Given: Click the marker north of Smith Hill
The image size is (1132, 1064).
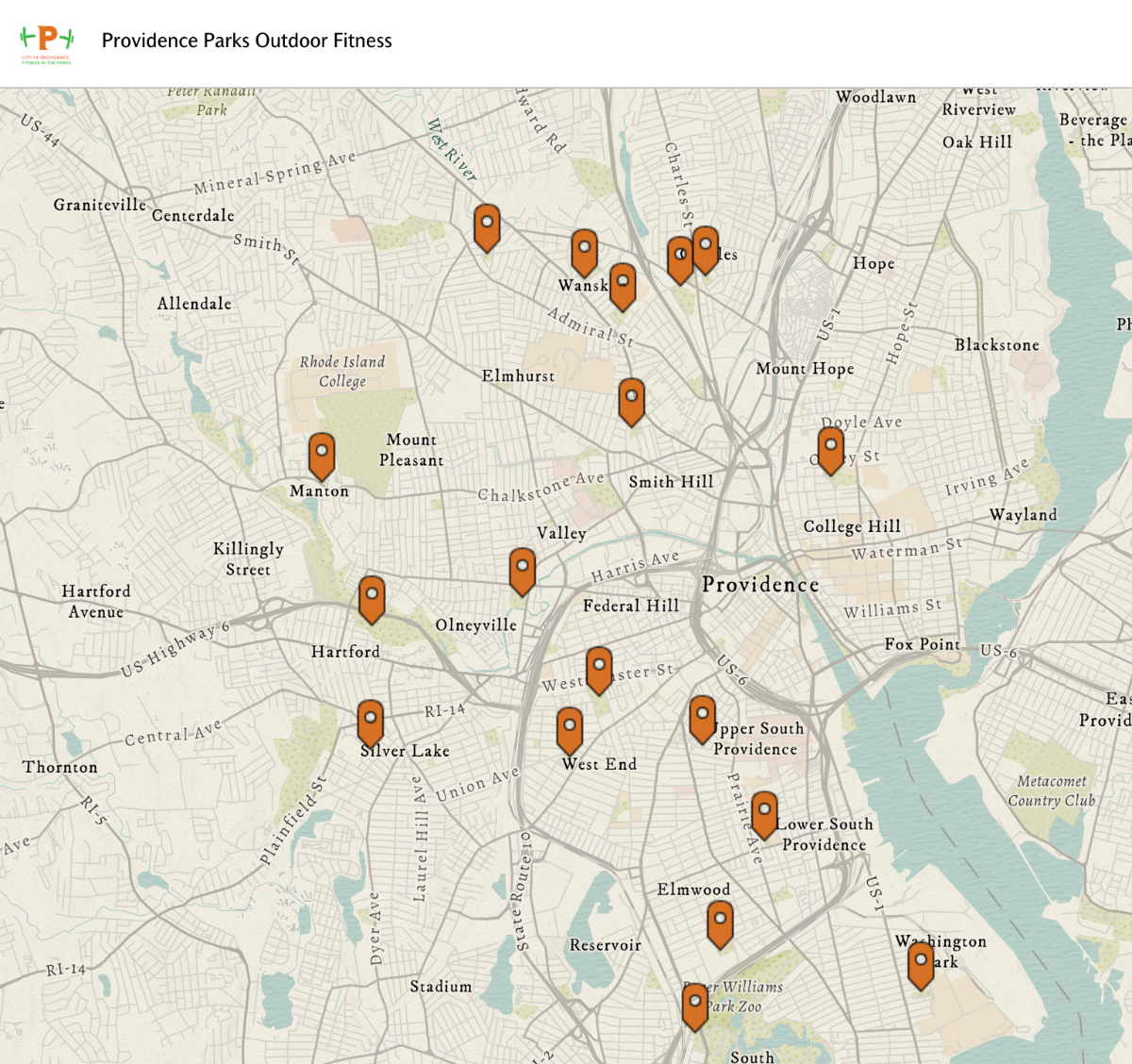Looking at the screenshot, I should [x=632, y=402].
